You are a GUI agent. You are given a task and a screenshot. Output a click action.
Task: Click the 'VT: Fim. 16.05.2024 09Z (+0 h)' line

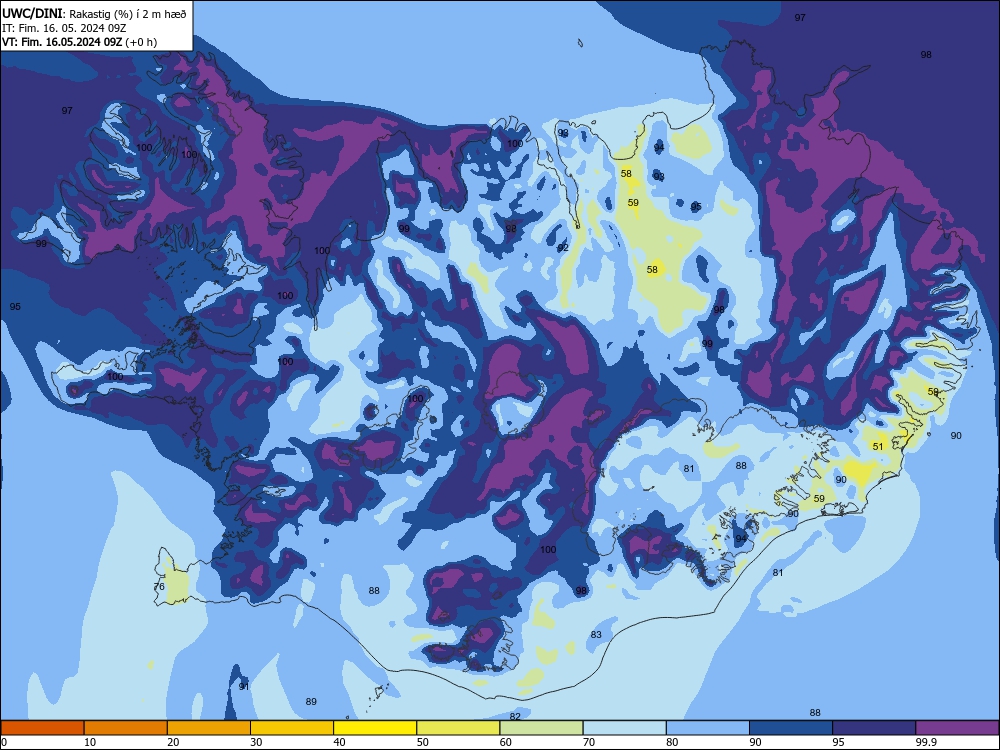click(x=79, y=42)
